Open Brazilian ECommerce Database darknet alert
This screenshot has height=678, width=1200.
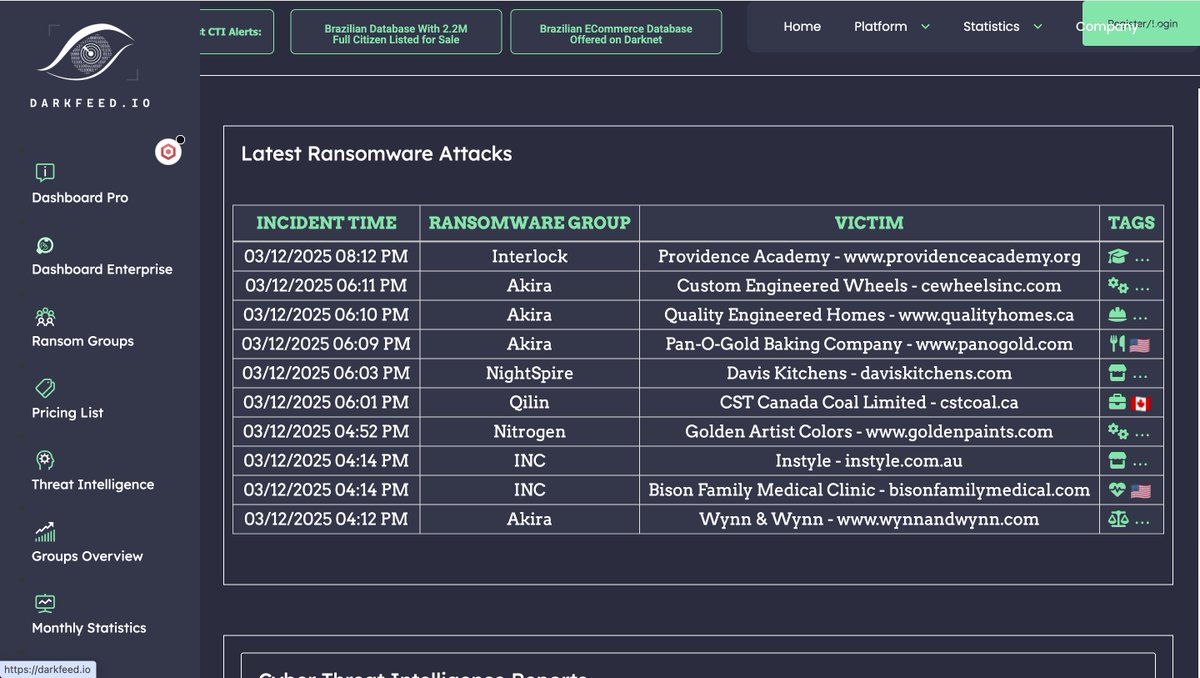point(616,33)
